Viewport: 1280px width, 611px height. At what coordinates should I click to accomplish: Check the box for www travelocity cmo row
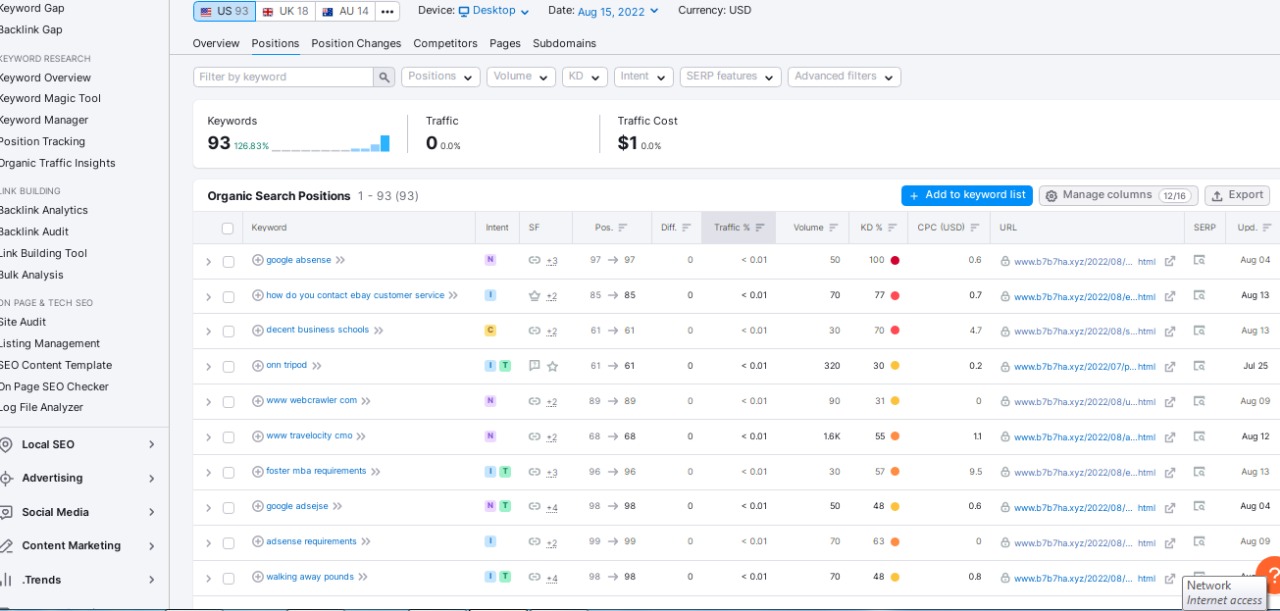228,437
